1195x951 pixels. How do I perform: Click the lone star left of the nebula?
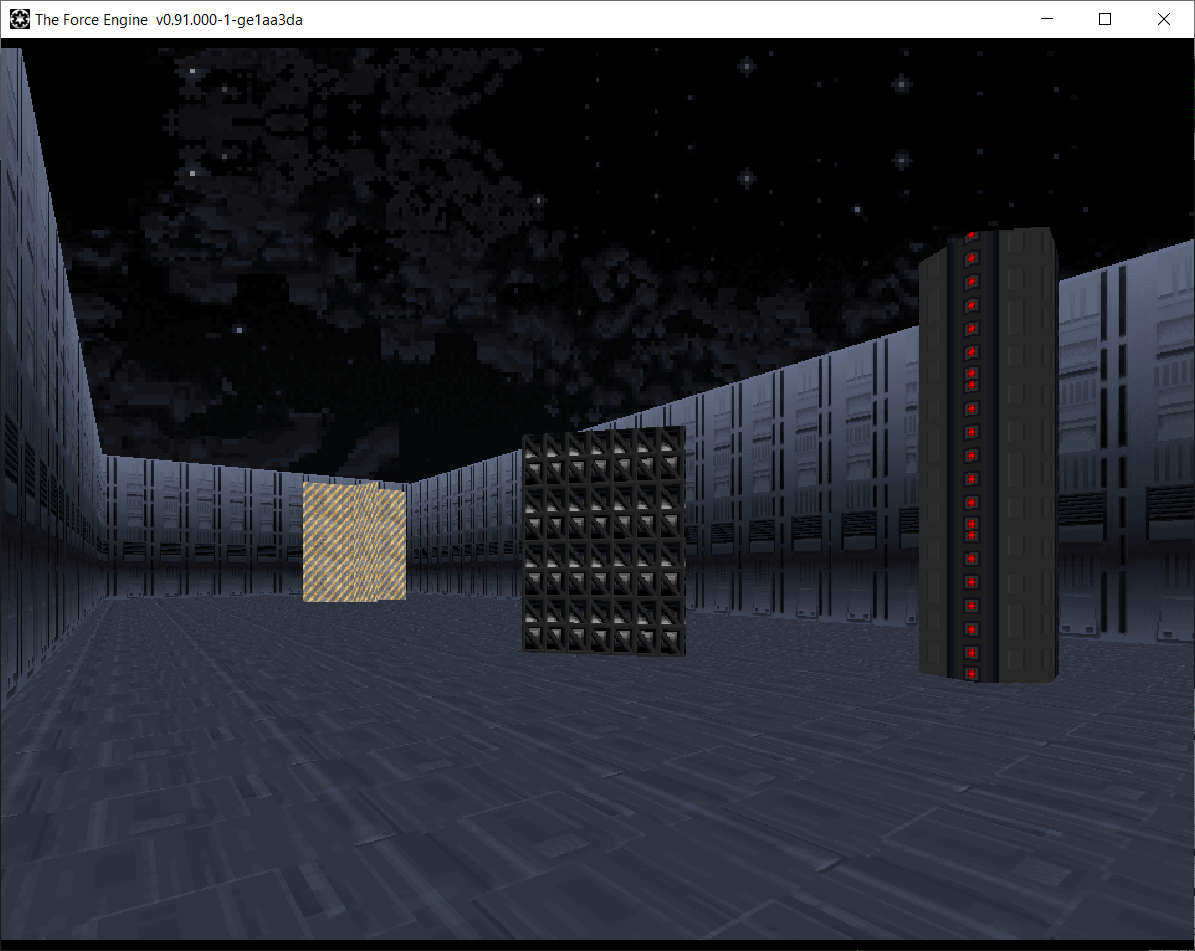(x=239, y=330)
